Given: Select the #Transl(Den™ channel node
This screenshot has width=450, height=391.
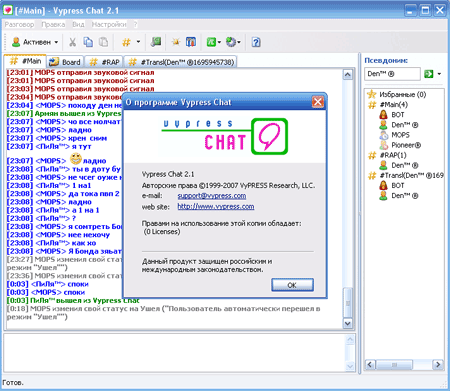Looking at the screenshot, I should pos(406,175).
